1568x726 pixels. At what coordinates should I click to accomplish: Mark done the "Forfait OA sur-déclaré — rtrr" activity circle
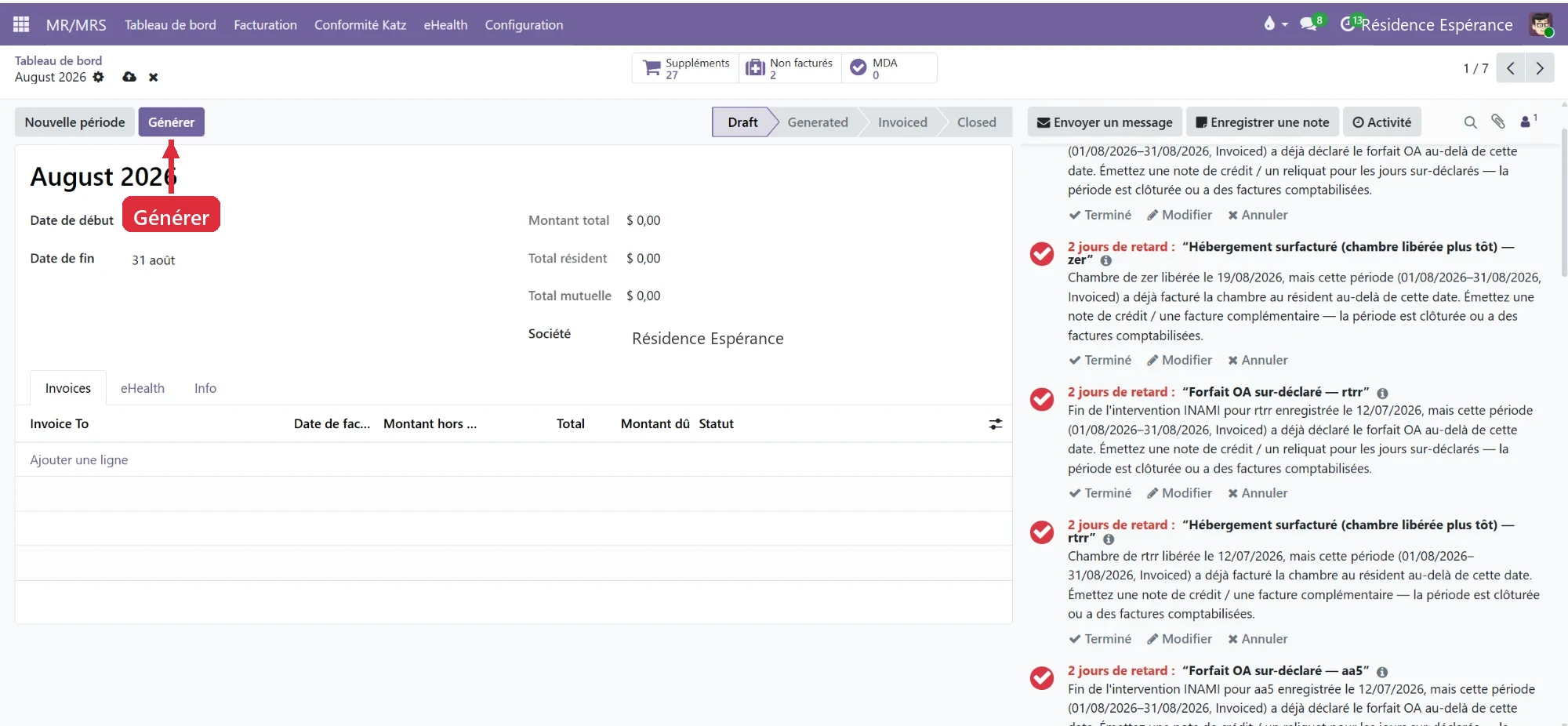[1042, 399]
